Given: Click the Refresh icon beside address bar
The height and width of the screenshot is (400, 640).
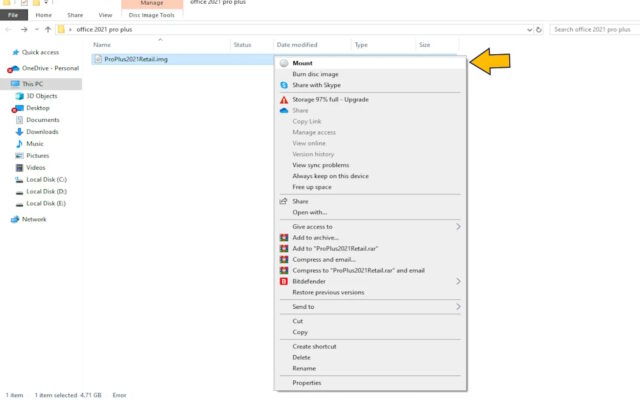Looking at the screenshot, I should click(x=539, y=29).
